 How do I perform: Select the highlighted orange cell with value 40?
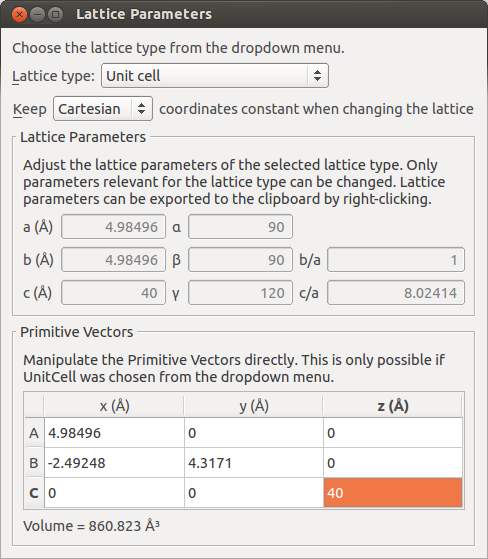393,493
